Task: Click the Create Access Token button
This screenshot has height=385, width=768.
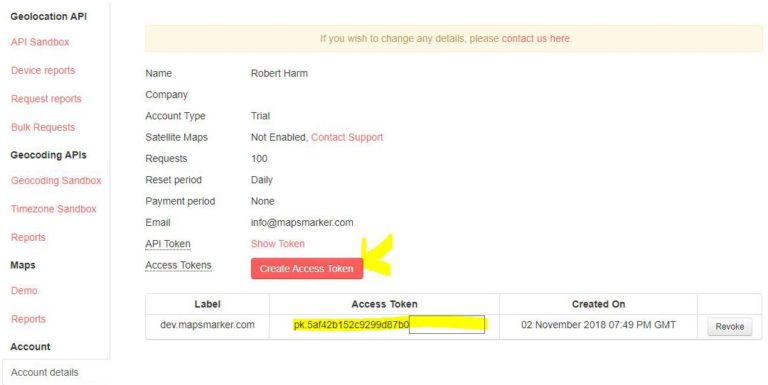Action: (307, 268)
